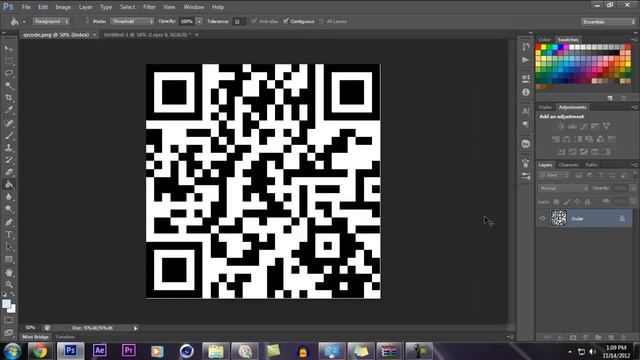
Task: Toggle lock transparent pixels in Layers panel
Action: [x=556, y=202]
